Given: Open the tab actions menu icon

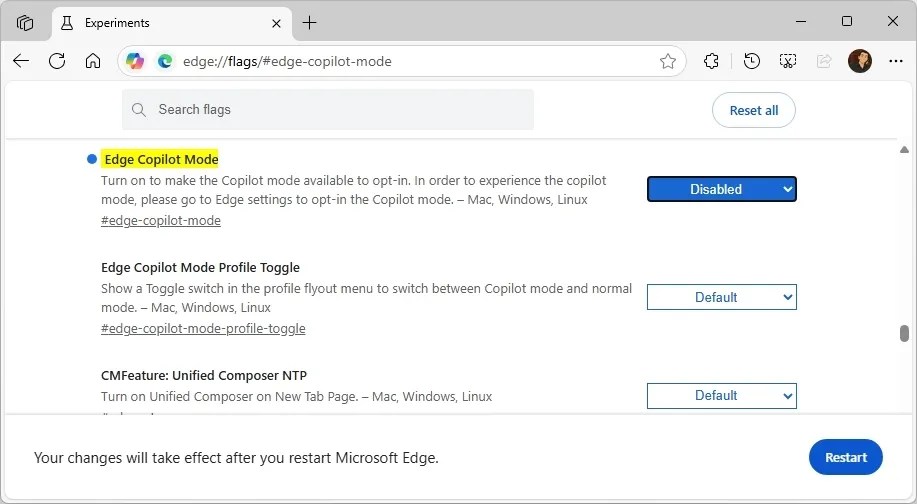Looking at the screenshot, I should tap(26, 22).
